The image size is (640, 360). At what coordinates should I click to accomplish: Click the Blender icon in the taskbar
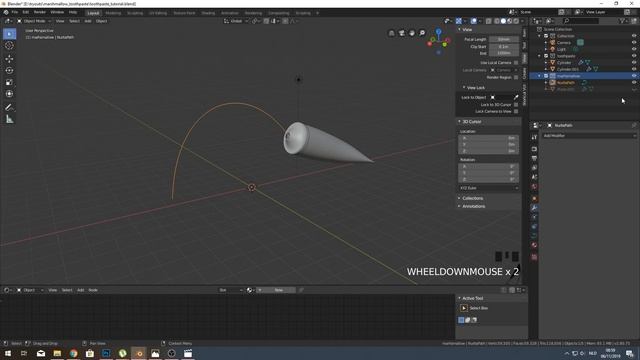click(139, 353)
